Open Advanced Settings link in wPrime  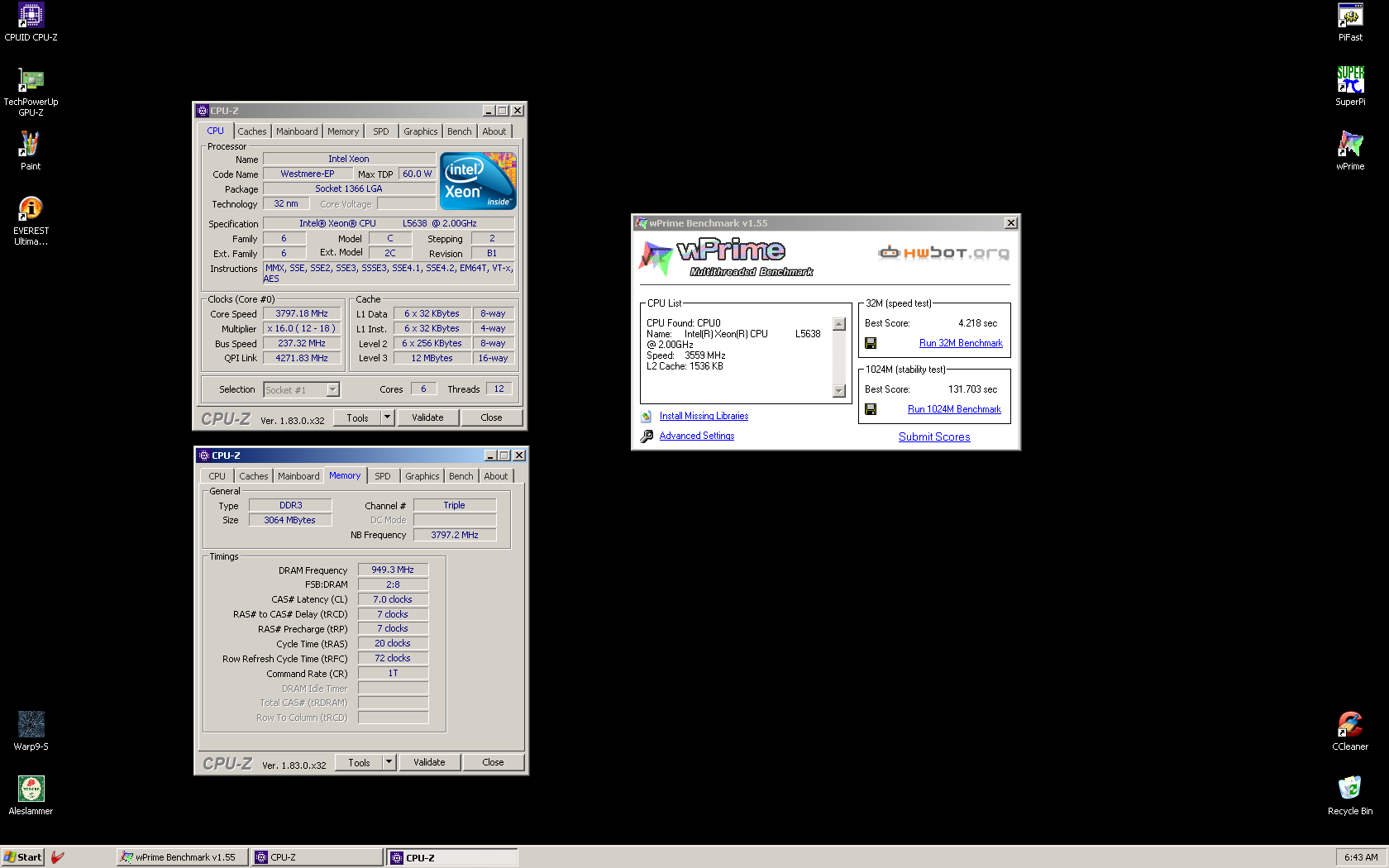pyautogui.click(x=697, y=436)
